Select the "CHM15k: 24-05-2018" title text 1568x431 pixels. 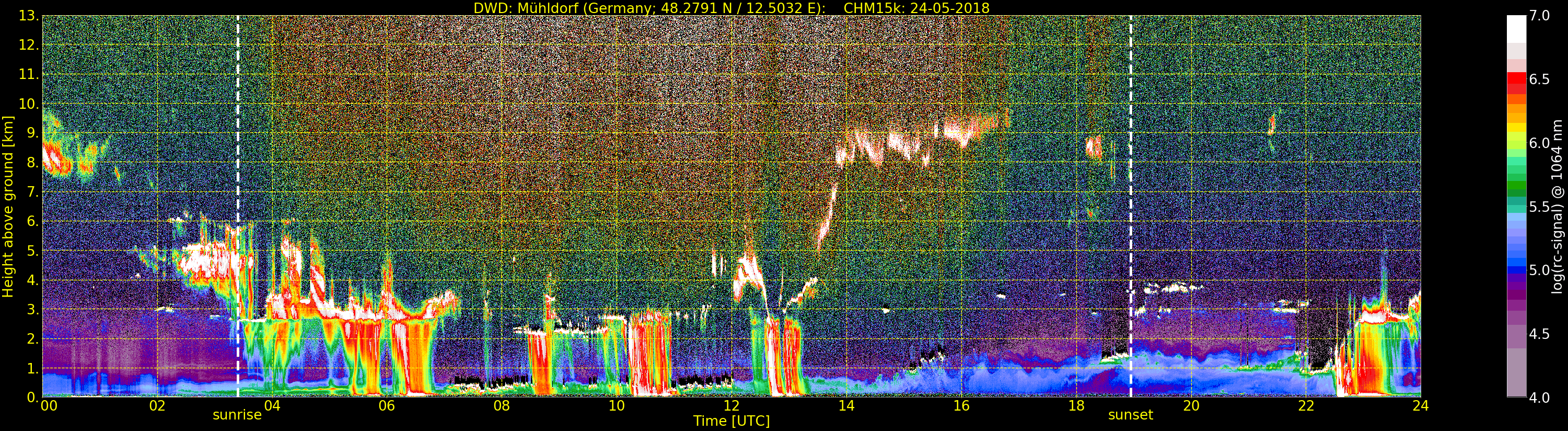[916, 8]
